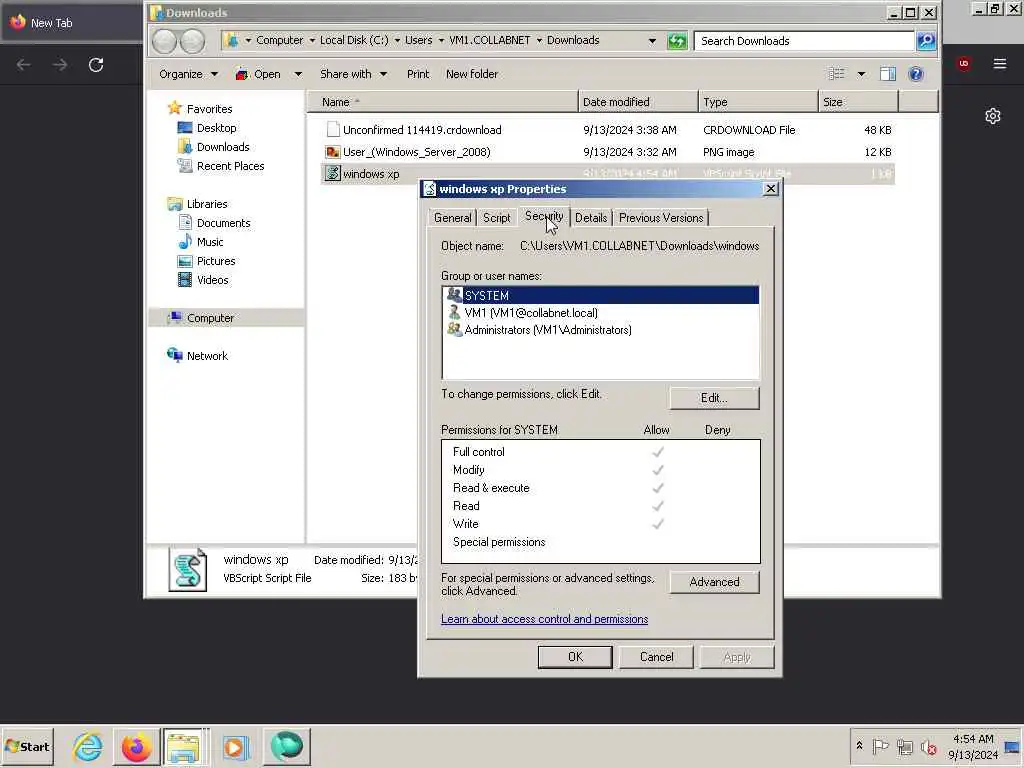This screenshot has width=1024, height=768.
Task: Select Unconfirmed 114419.crdownload file
Action: [607, 130]
